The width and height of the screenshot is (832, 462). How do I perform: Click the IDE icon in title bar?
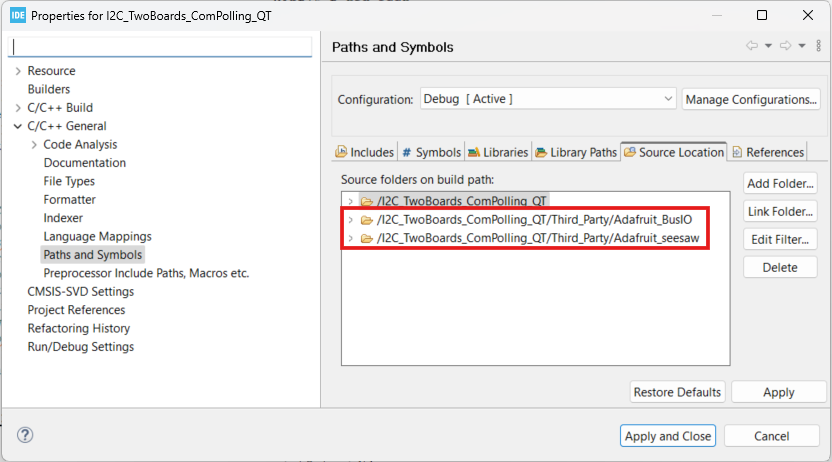(x=17, y=15)
